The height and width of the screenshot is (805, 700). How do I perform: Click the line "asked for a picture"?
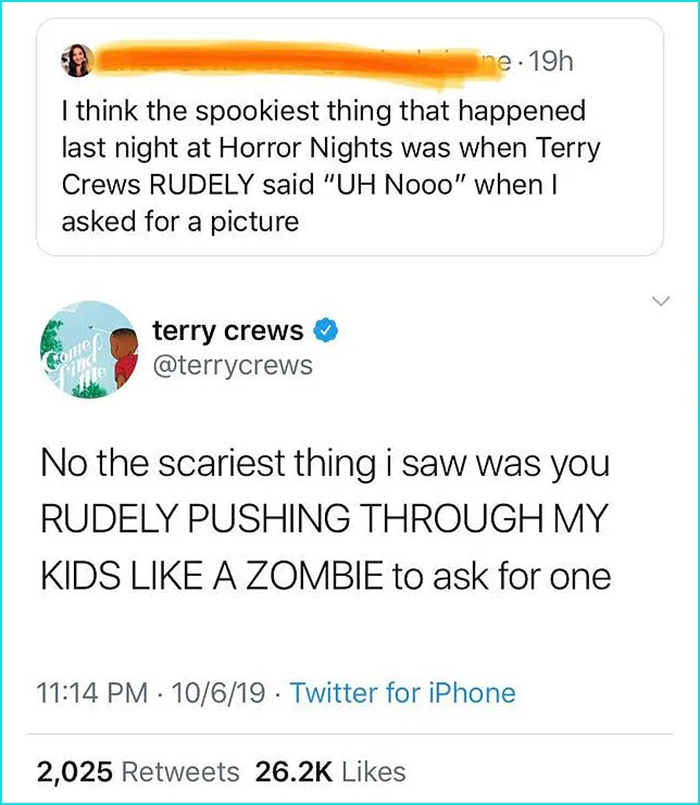(x=180, y=221)
